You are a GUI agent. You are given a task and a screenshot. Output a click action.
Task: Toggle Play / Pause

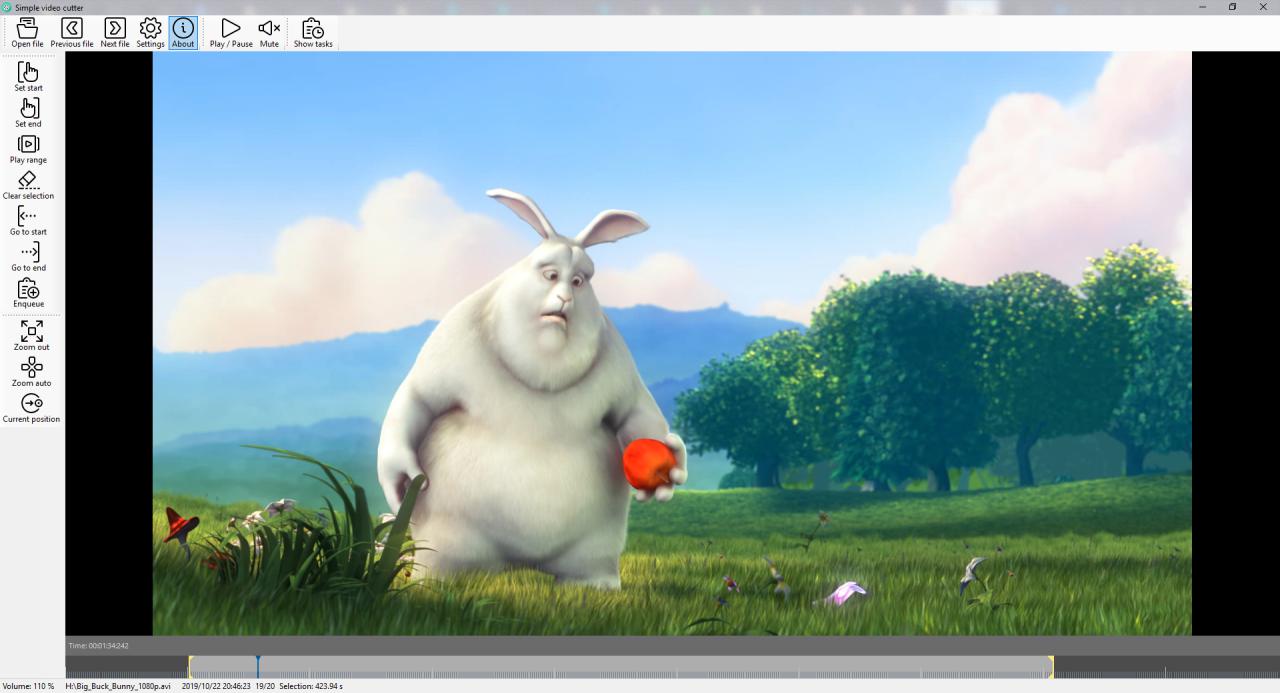click(x=231, y=33)
